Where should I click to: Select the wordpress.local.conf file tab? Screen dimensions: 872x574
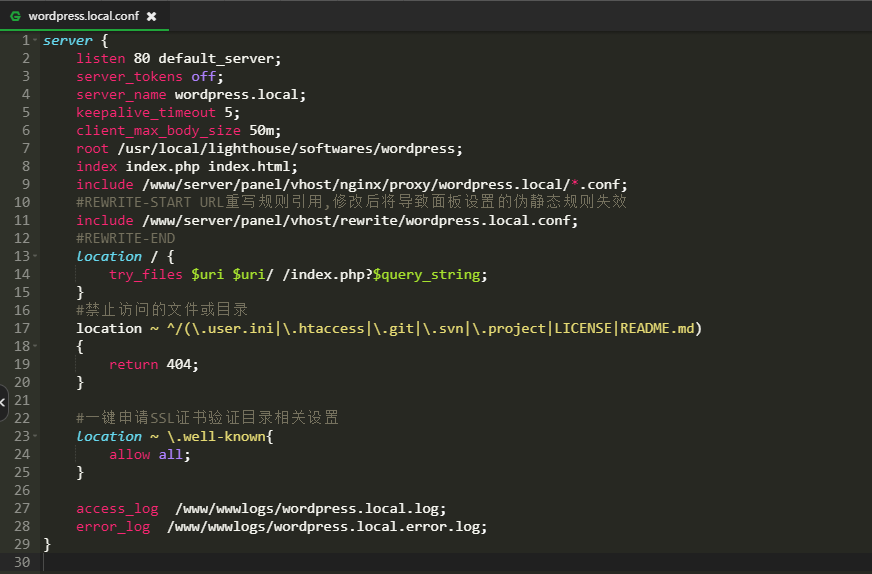84,16
